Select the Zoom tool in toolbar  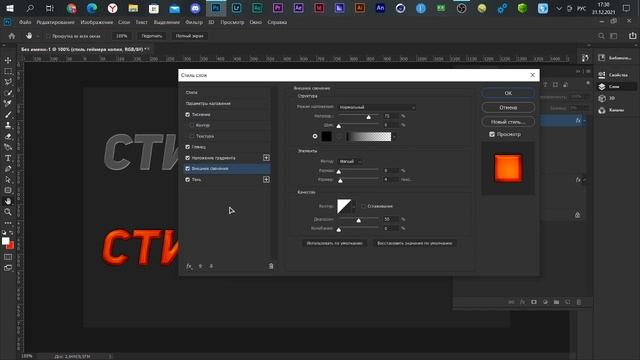8,212
